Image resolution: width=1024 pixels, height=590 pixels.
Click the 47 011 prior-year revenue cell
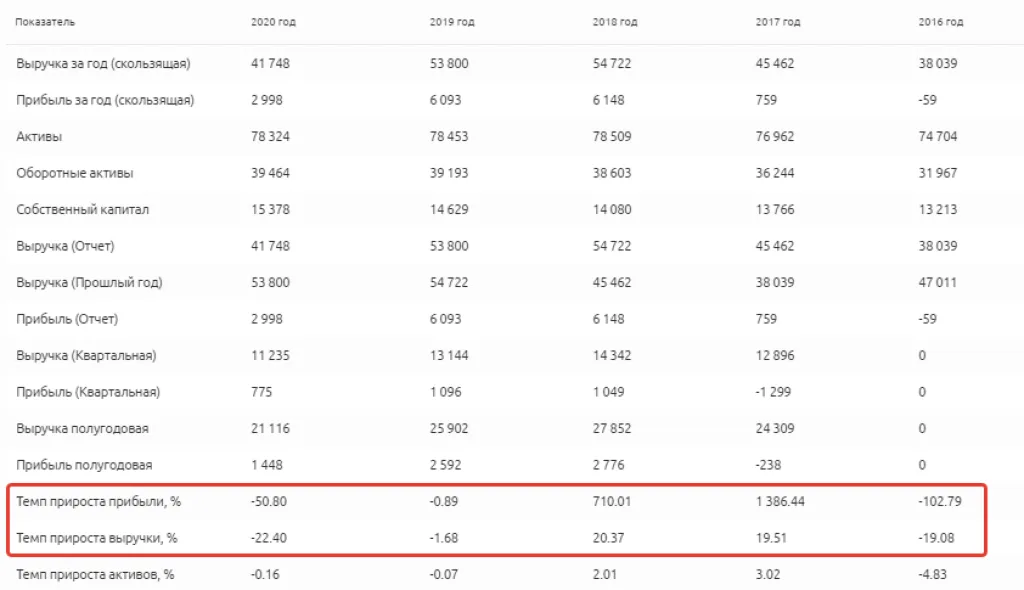pyautogui.click(x=937, y=283)
